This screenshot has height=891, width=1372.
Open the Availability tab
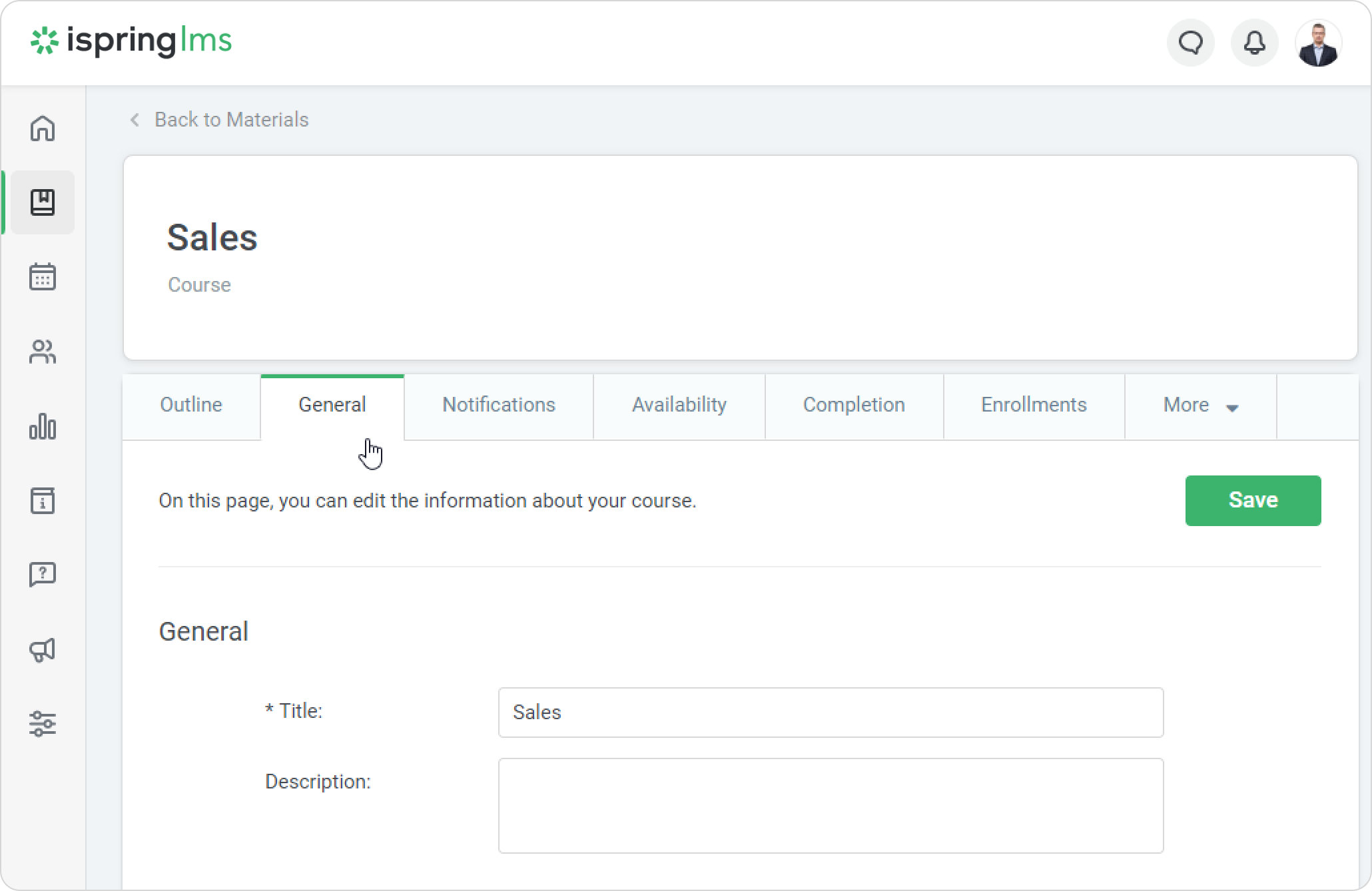tap(679, 406)
